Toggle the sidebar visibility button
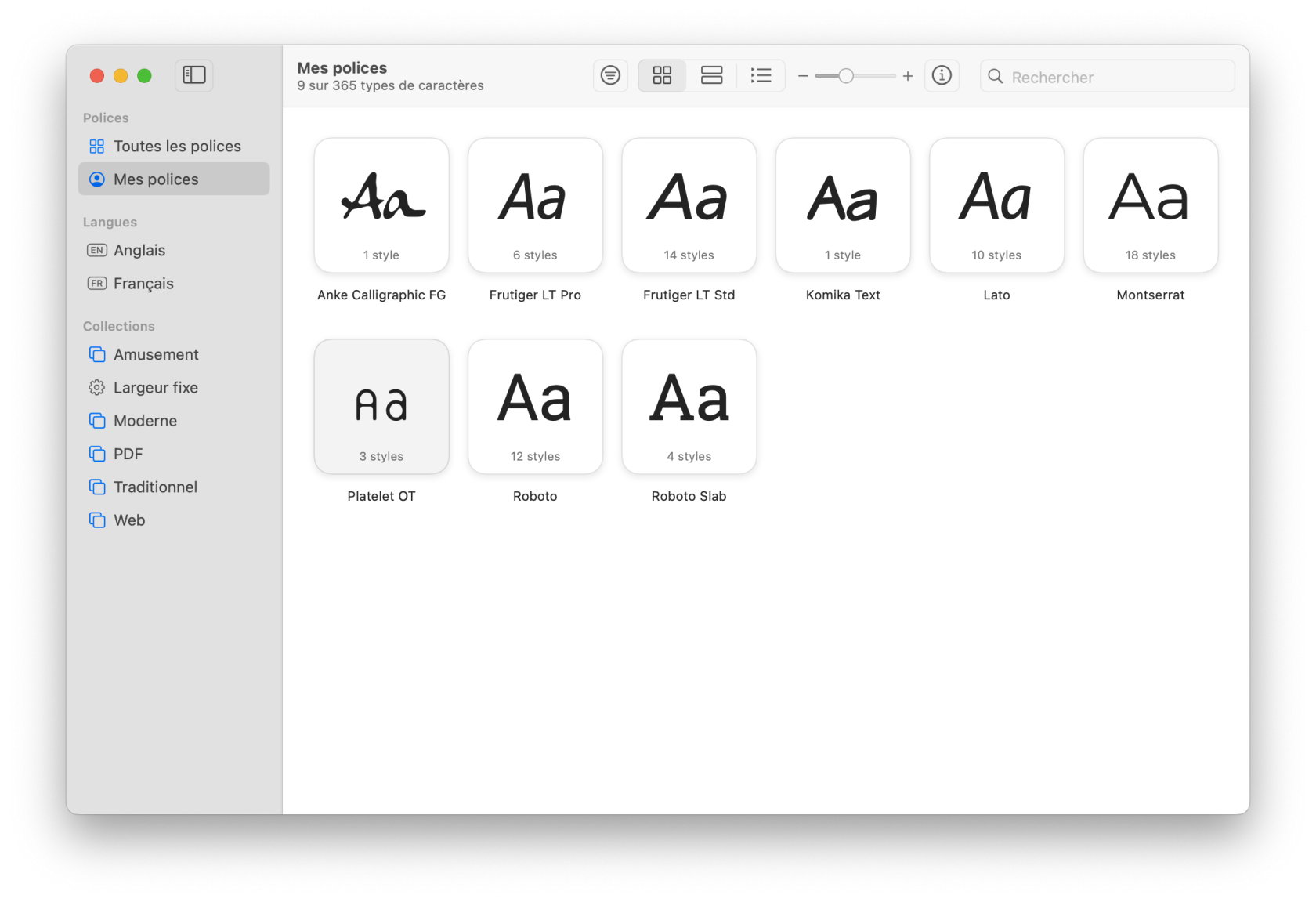The image size is (1316, 902). pos(193,75)
